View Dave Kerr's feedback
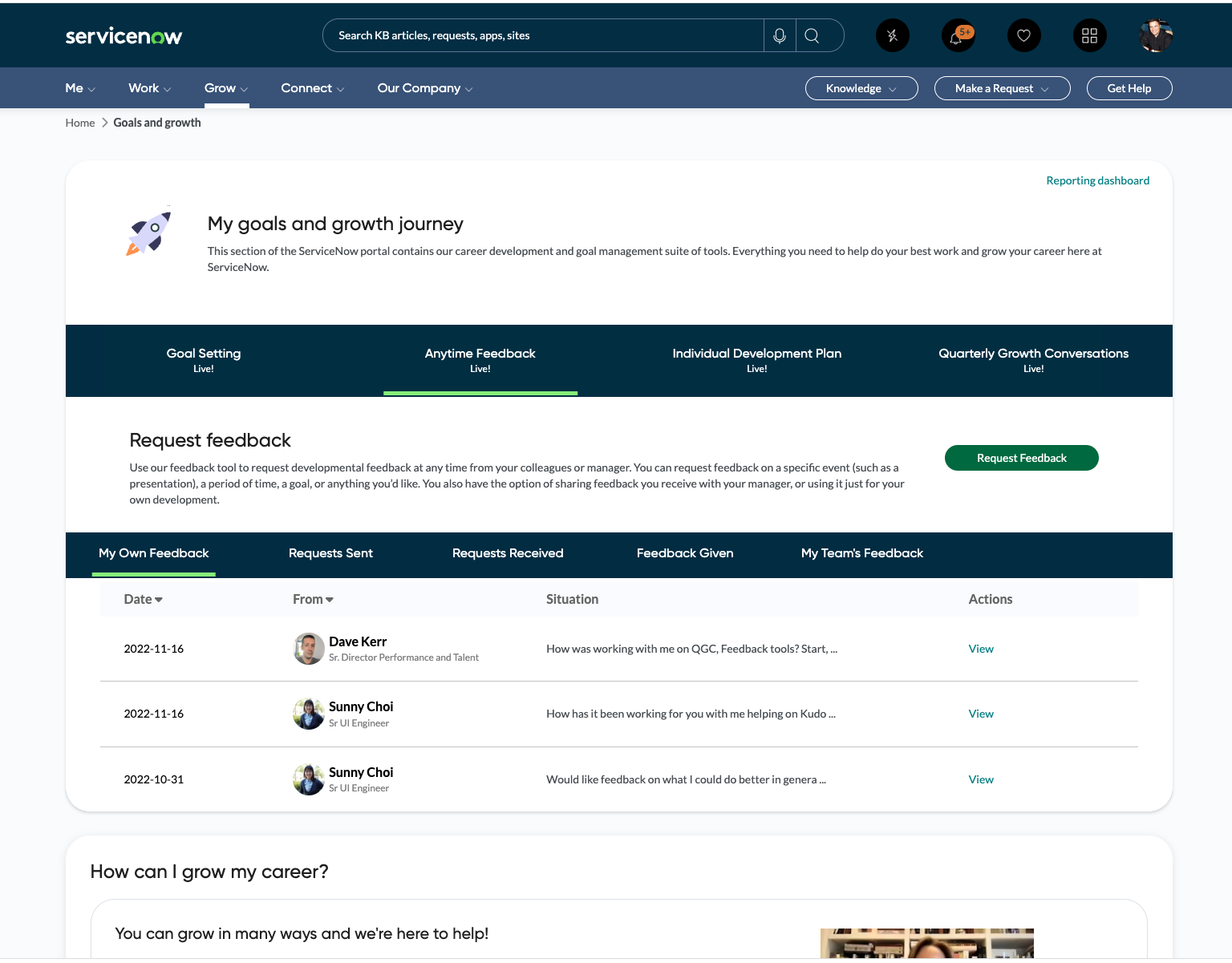 click(x=981, y=649)
